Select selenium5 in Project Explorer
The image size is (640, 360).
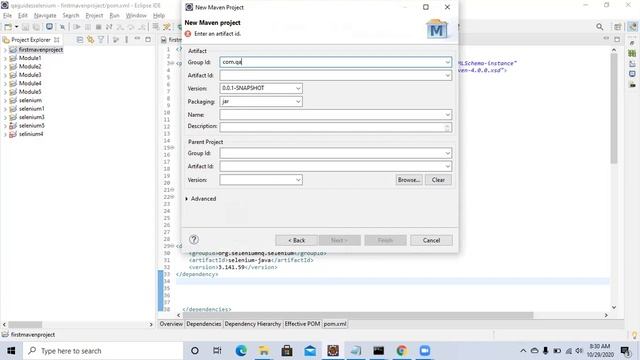[x=31, y=125]
